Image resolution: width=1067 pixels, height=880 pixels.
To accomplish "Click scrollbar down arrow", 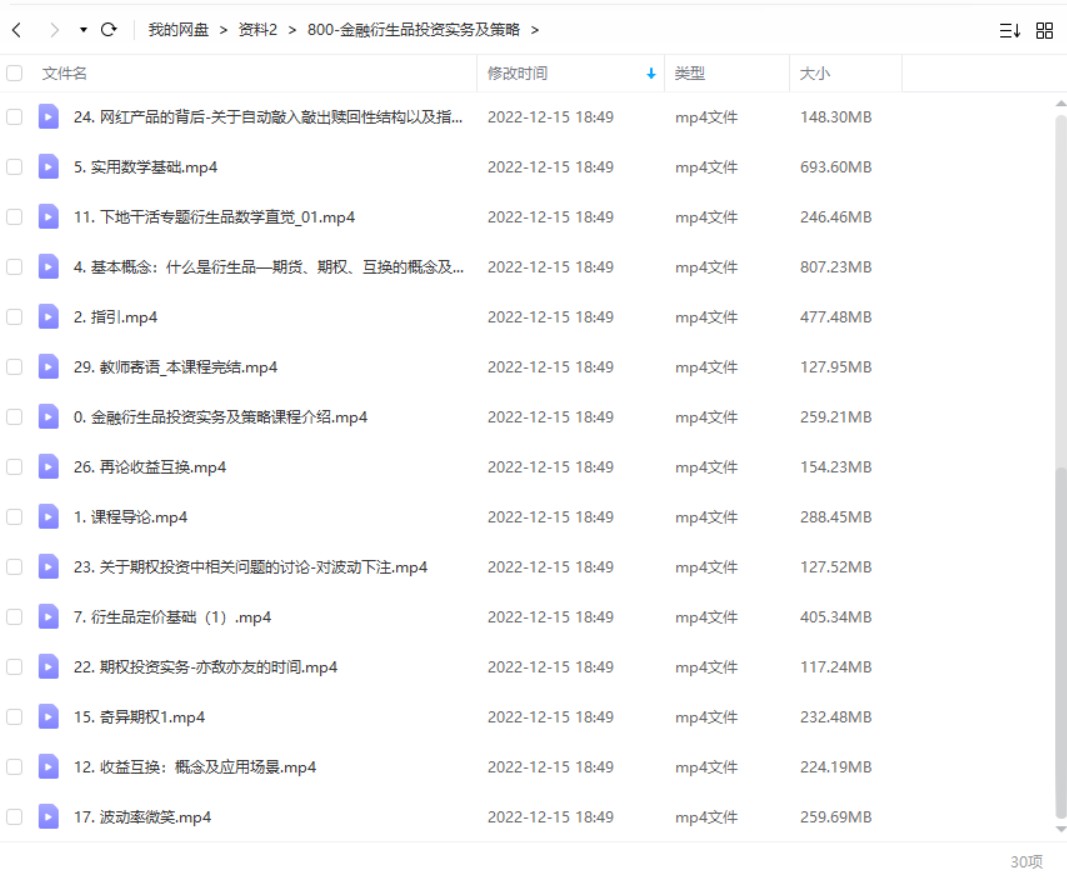I will coord(1060,829).
